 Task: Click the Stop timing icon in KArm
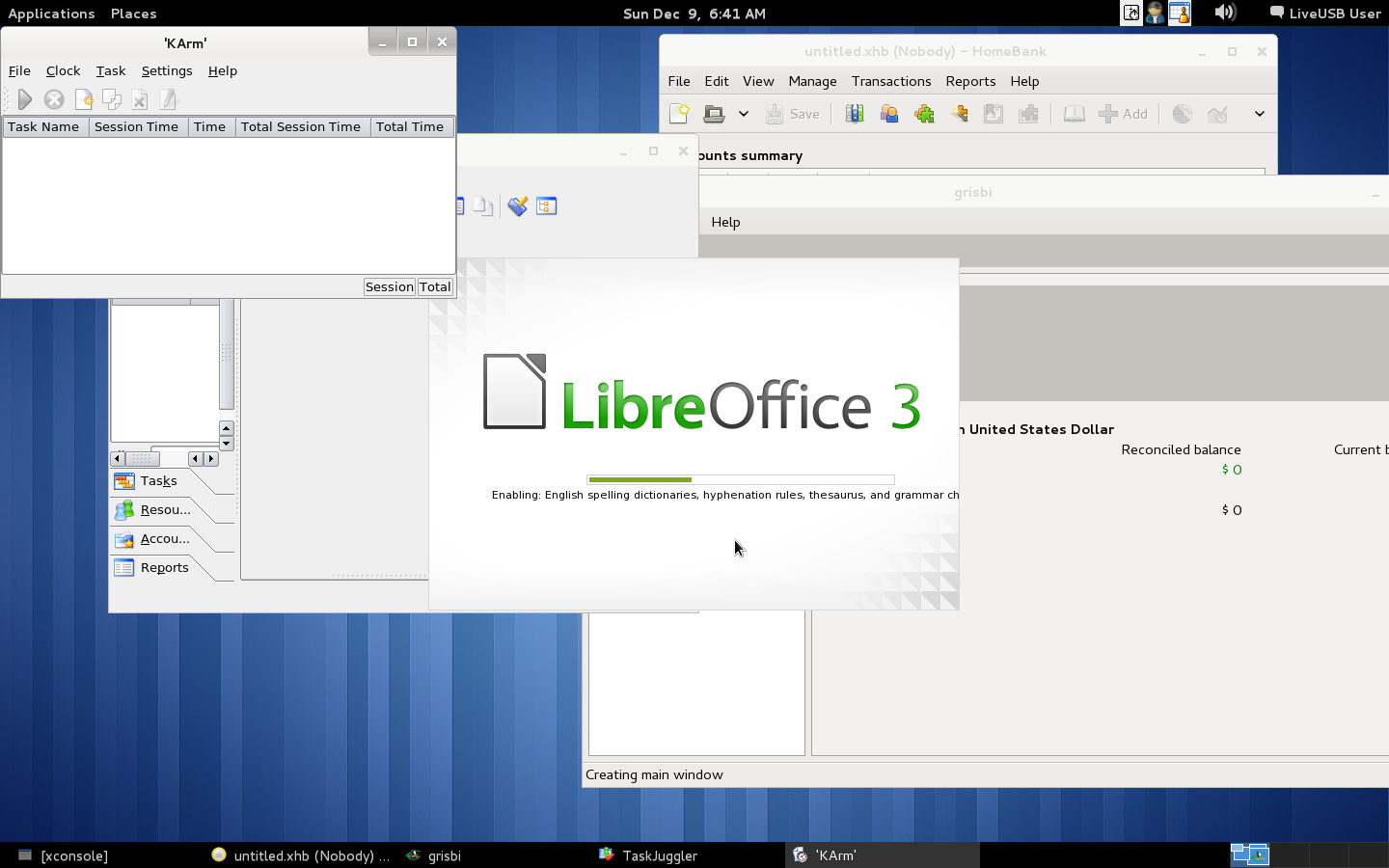coord(54,99)
